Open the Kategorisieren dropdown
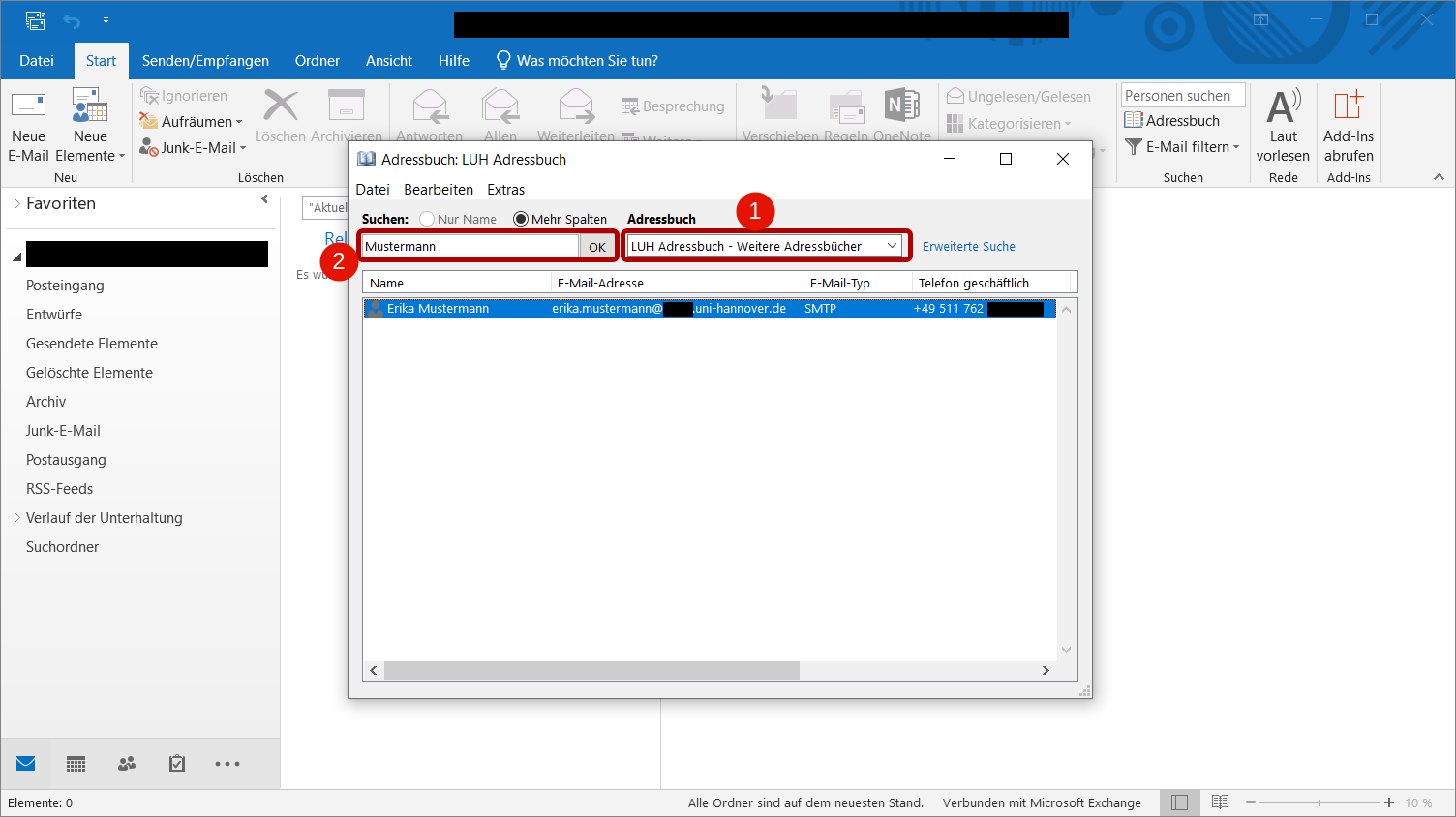 click(x=1009, y=123)
